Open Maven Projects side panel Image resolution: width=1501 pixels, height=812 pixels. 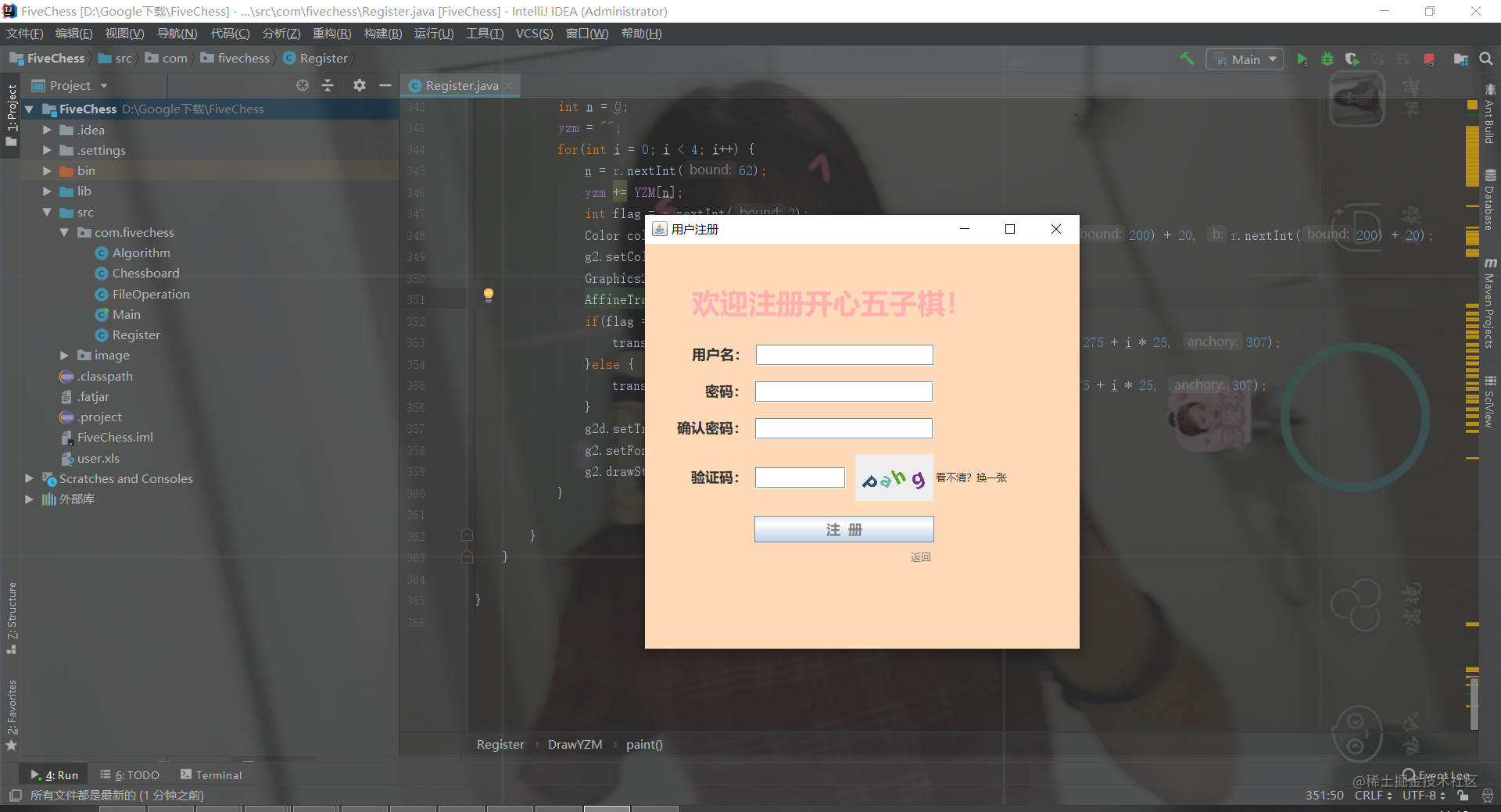pos(1490,303)
